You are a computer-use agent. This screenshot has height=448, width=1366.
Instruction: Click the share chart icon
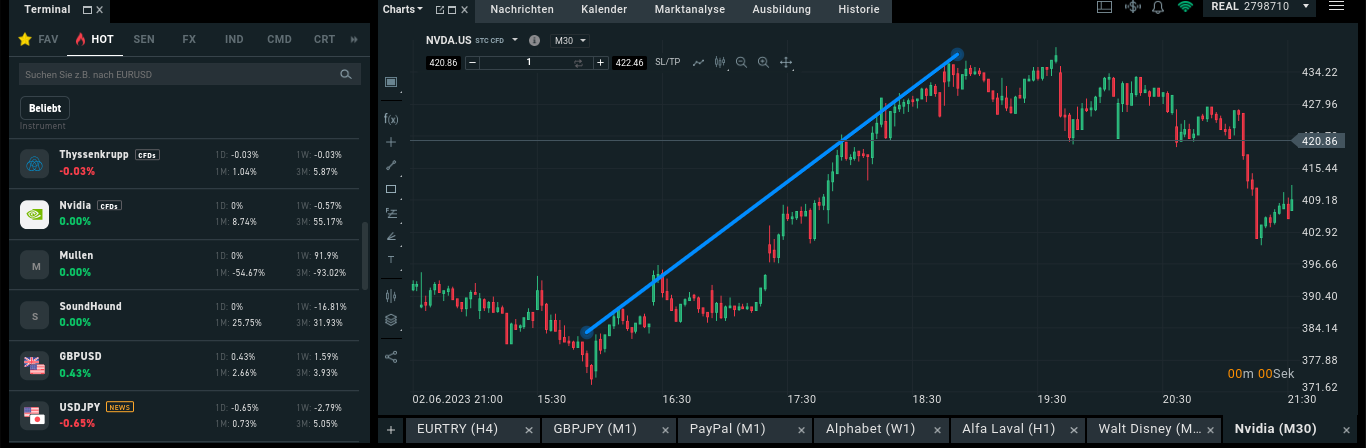coord(391,356)
